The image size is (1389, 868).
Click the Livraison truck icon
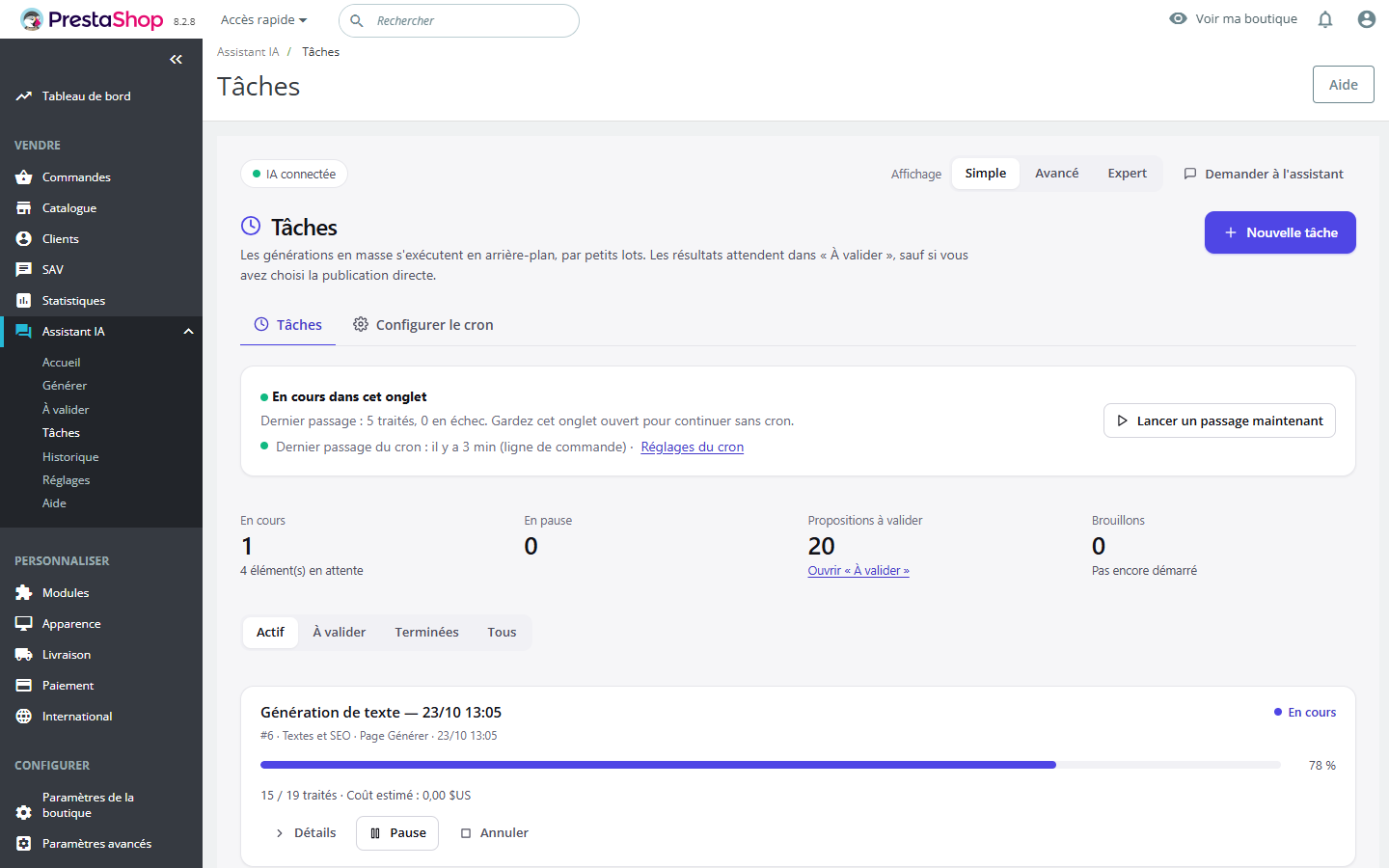point(24,655)
